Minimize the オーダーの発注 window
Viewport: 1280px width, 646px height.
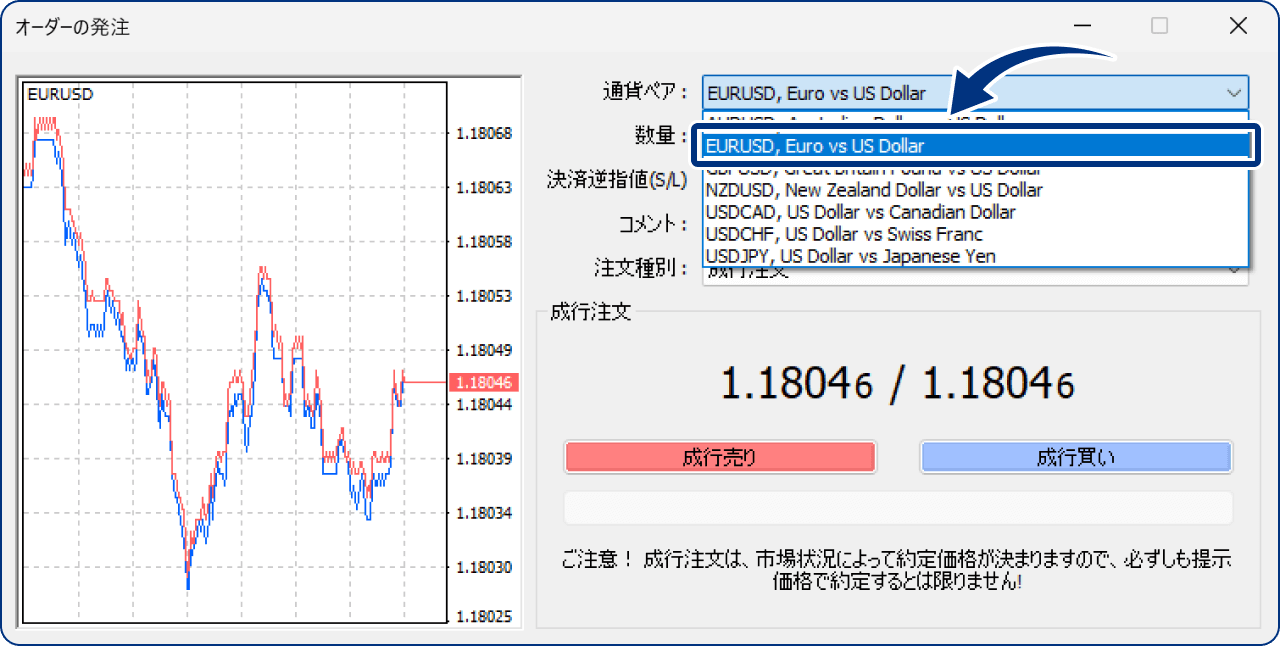point(1082,27)
